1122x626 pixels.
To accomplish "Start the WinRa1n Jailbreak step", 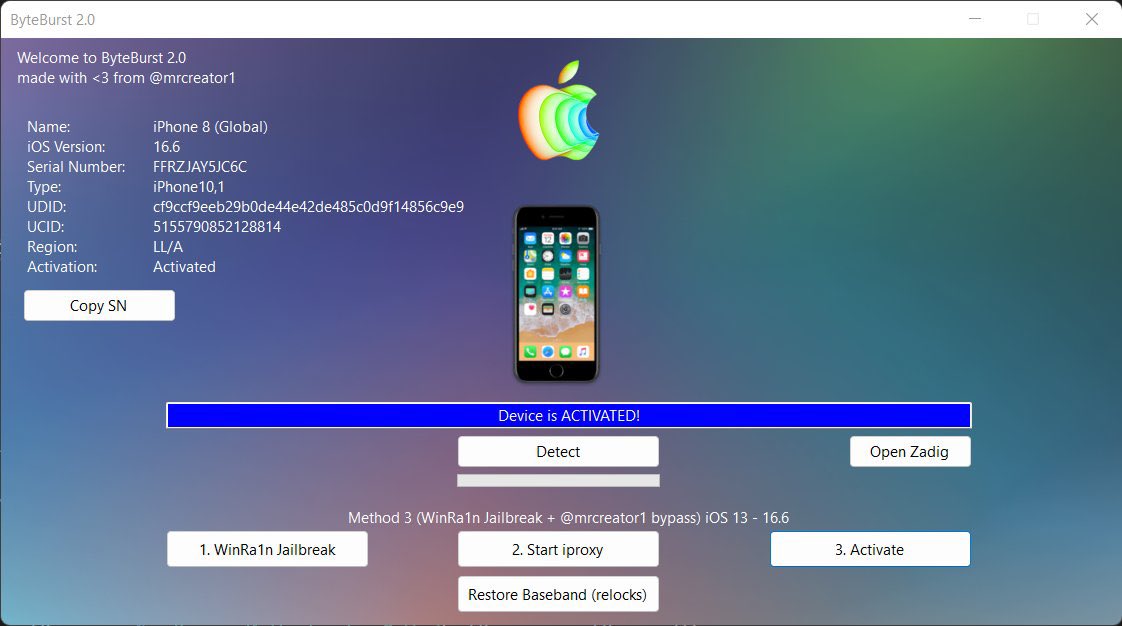I will (x=268, y=549).
